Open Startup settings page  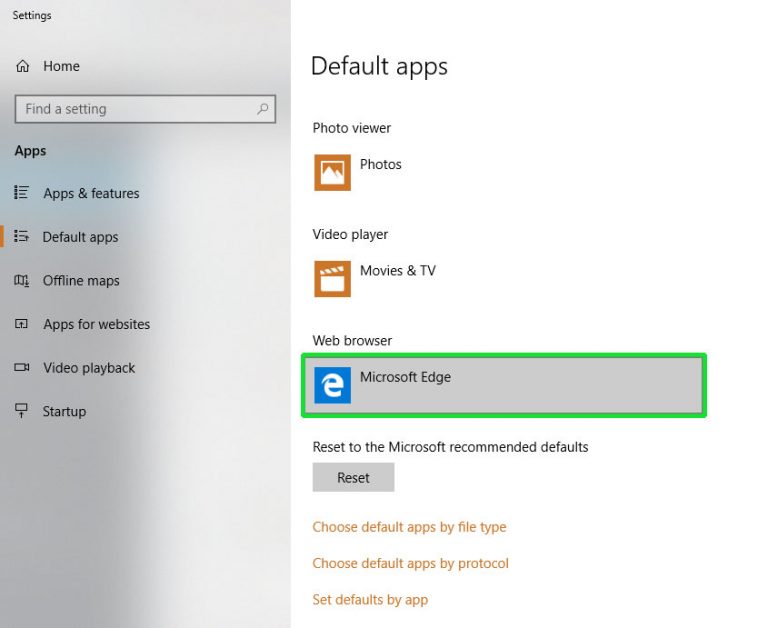pos(64,411)
